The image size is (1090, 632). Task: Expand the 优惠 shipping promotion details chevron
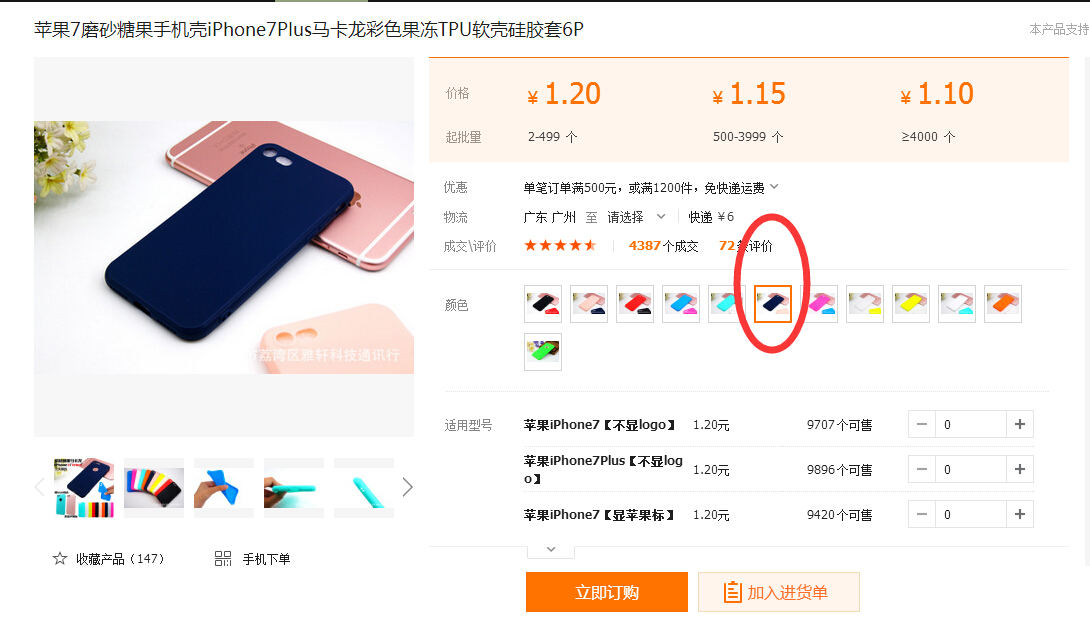(x=774, y=186)
